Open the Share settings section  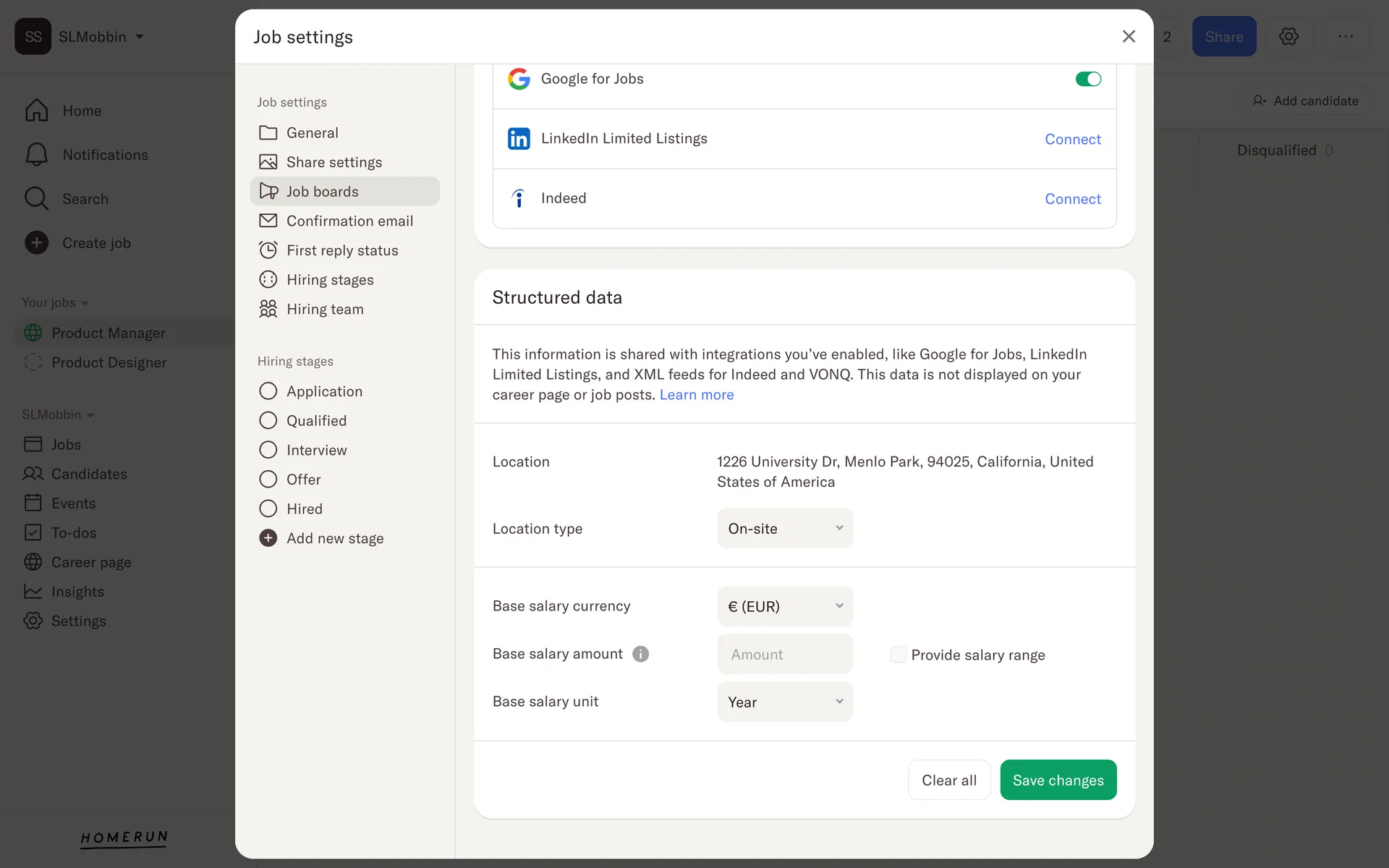coord(334,162)
